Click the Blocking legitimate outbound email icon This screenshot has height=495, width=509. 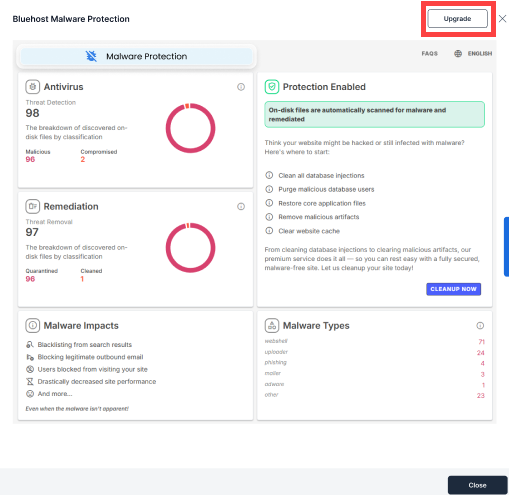pos(30,357)
